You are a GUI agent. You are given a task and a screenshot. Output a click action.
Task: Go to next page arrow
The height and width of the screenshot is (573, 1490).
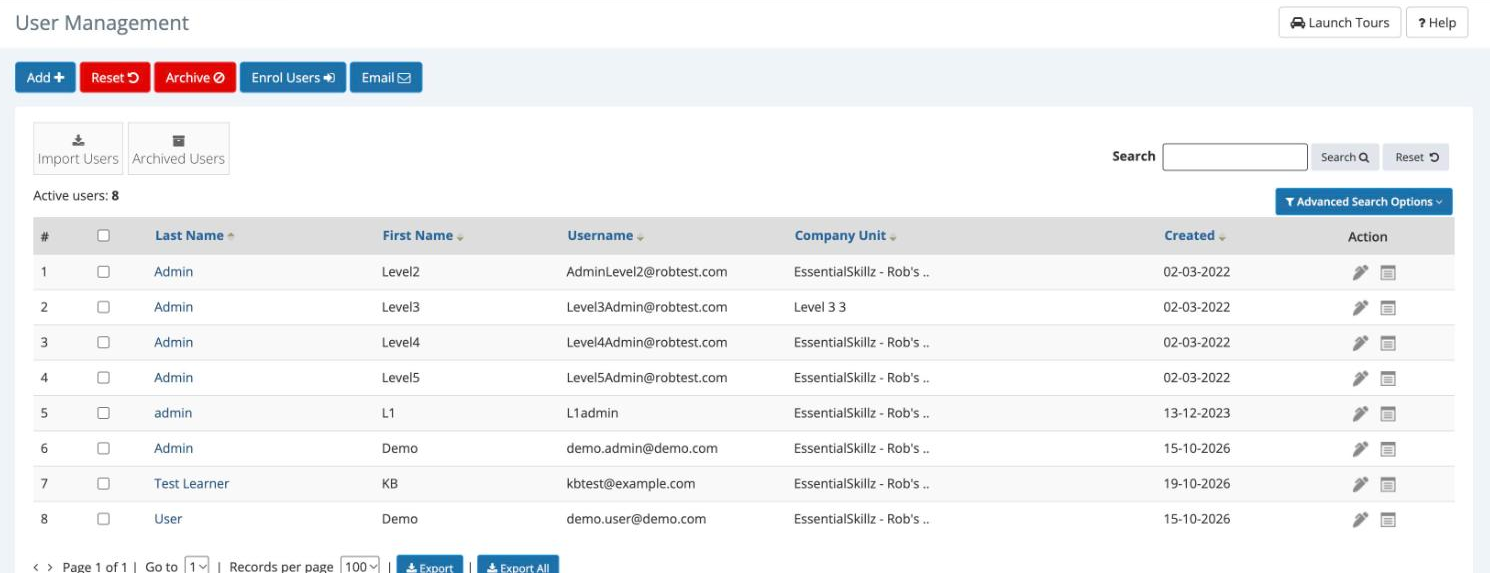click(x=51, y=567)
